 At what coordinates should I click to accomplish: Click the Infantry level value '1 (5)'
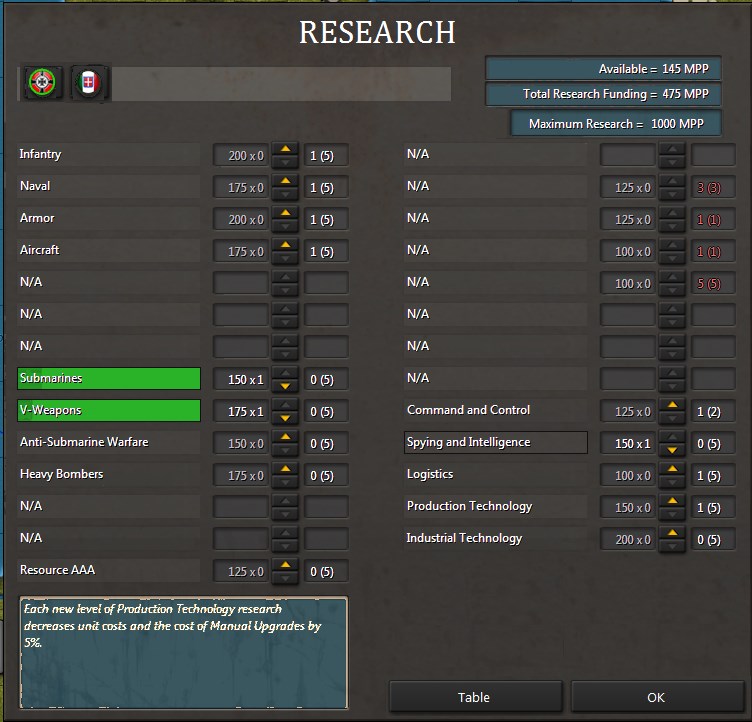pyautogui.click(x=326, y=155)
